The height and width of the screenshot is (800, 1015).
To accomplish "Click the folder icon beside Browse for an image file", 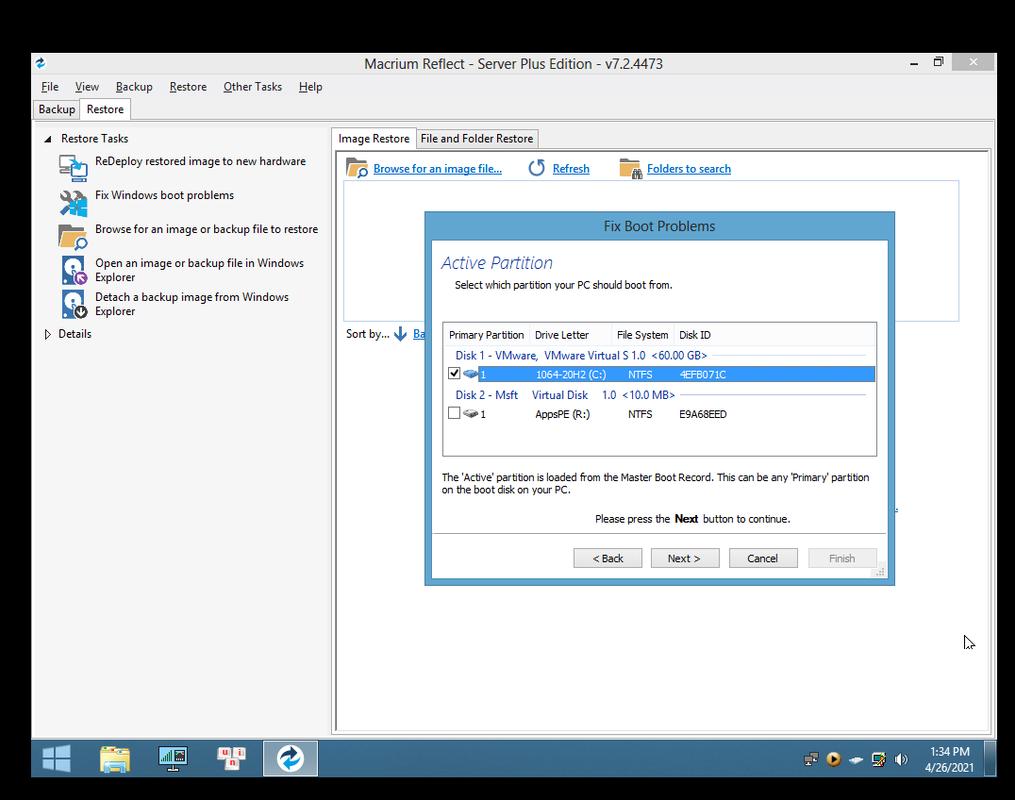I will pos(357,168).
